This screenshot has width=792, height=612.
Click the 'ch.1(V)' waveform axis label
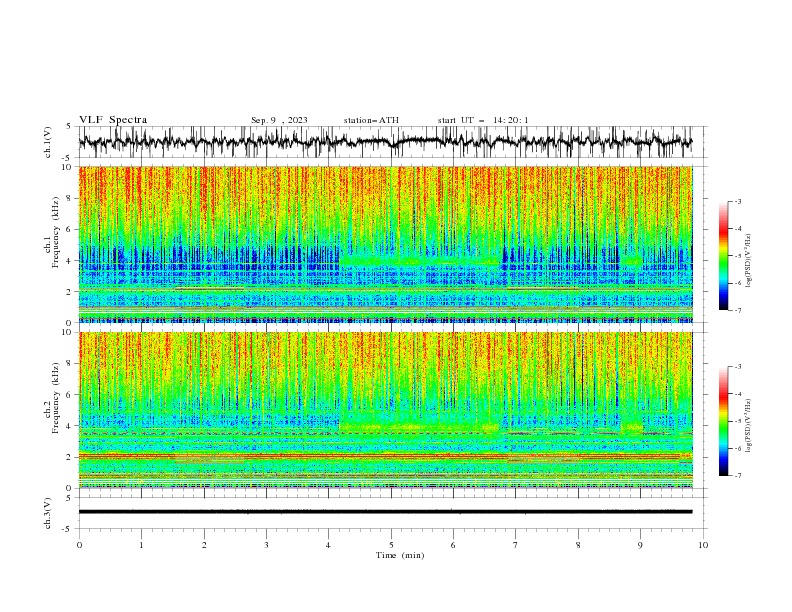tap(48, 142)
